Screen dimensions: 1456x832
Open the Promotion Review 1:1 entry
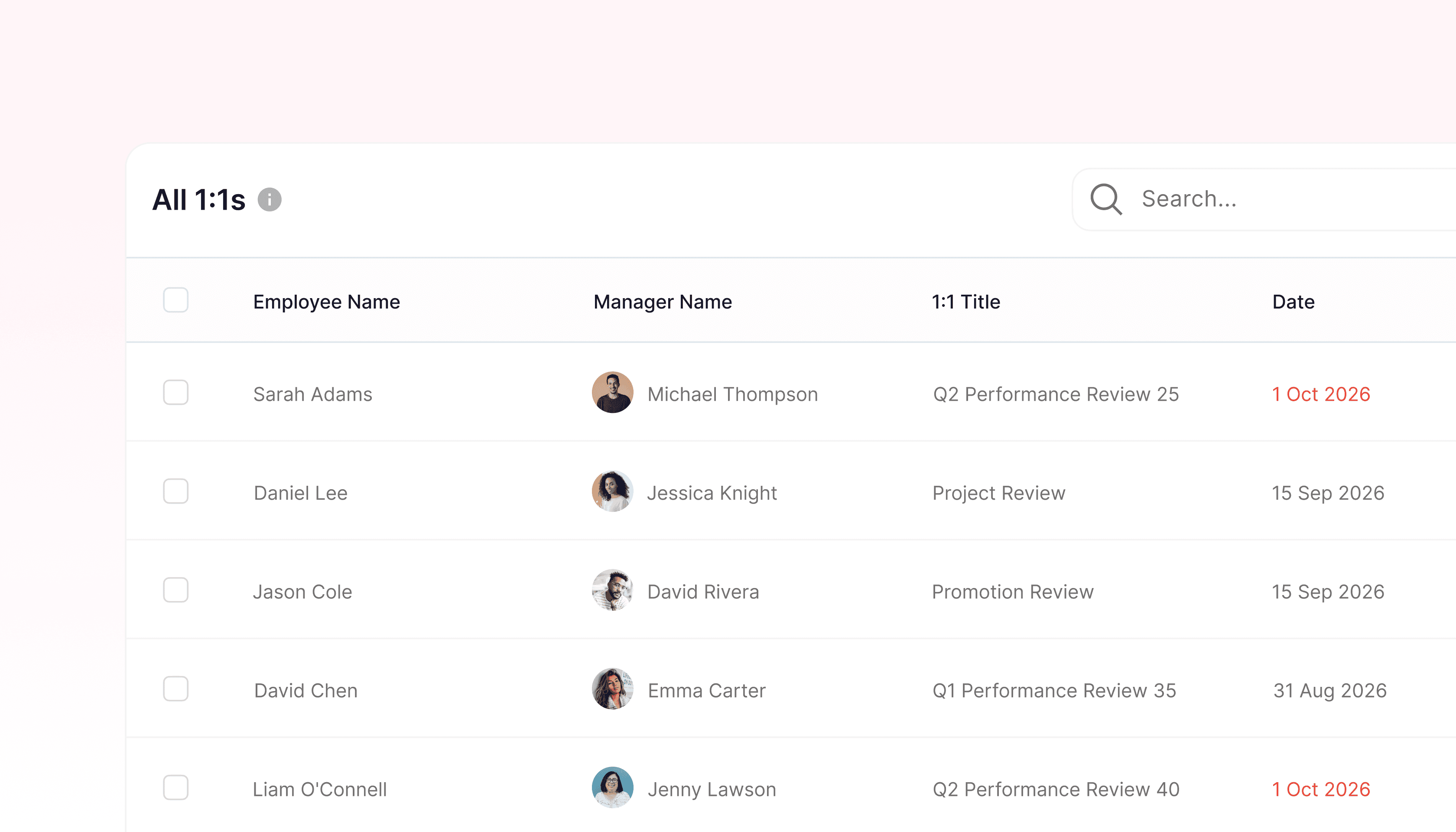click(1013, 592)
